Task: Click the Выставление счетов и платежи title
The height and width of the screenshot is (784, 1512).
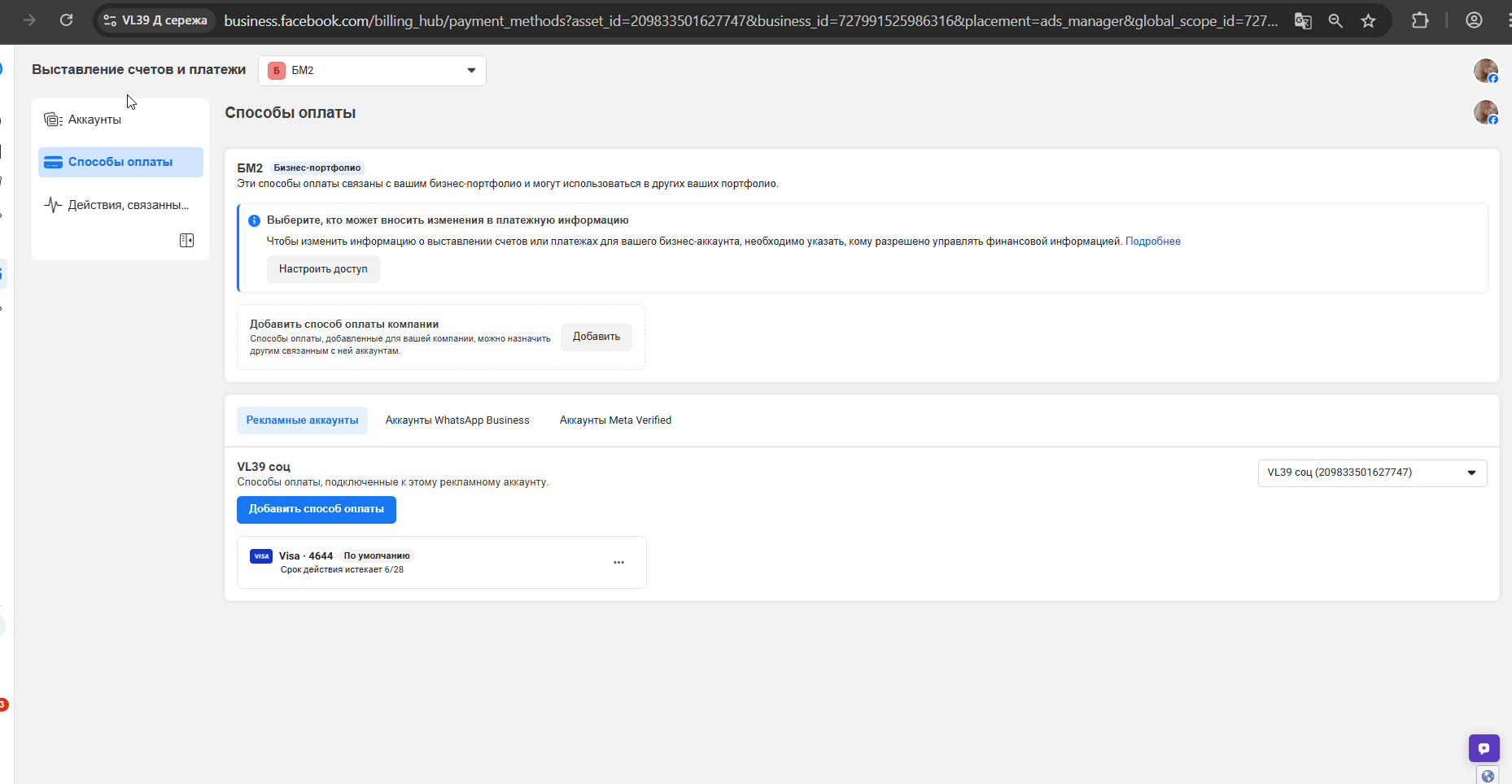Action: point(138,70)
